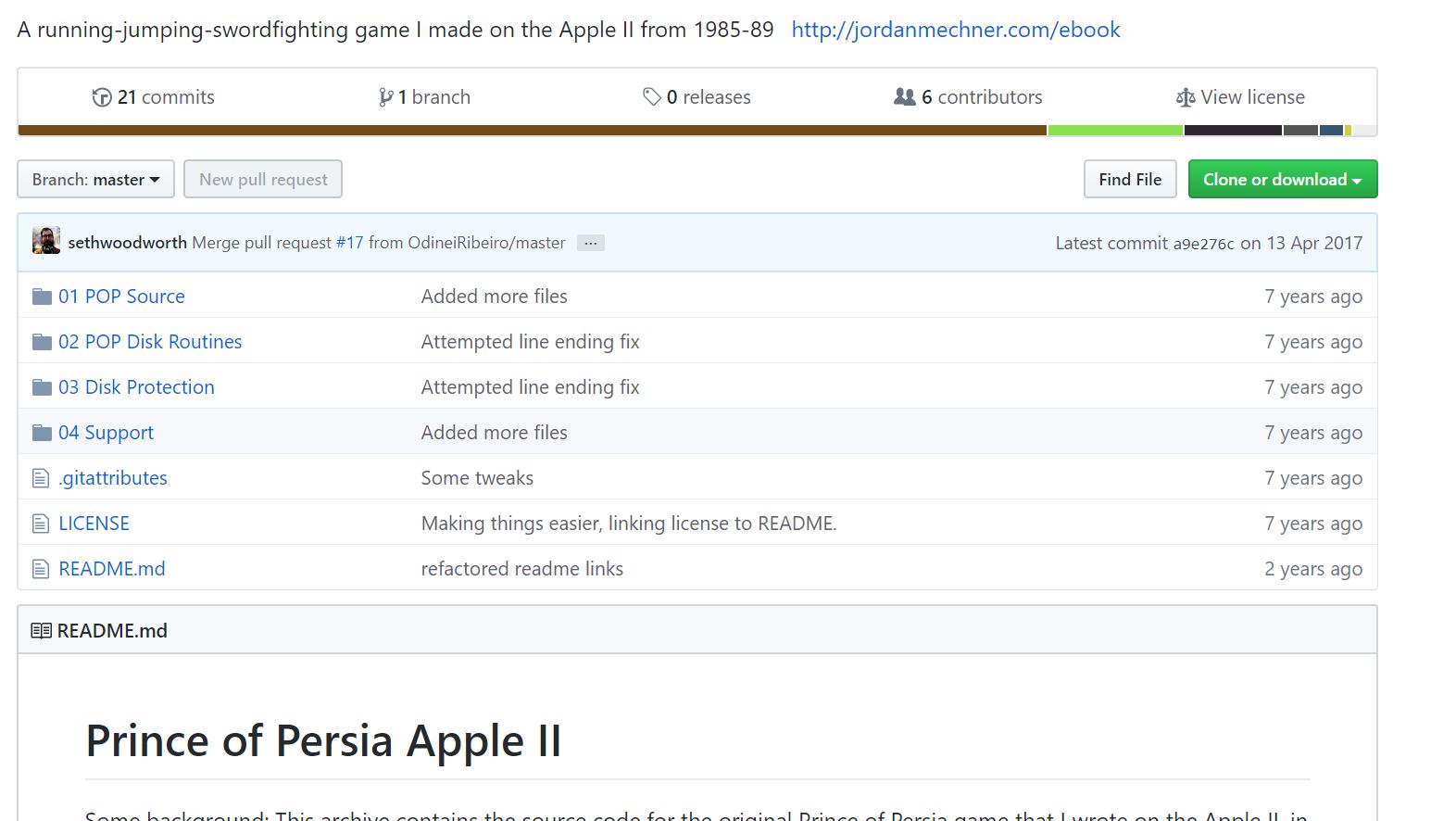Click the New pull request button
Image resolution: width=1456 pixels, height=821 pixels.
pos(263,179)
